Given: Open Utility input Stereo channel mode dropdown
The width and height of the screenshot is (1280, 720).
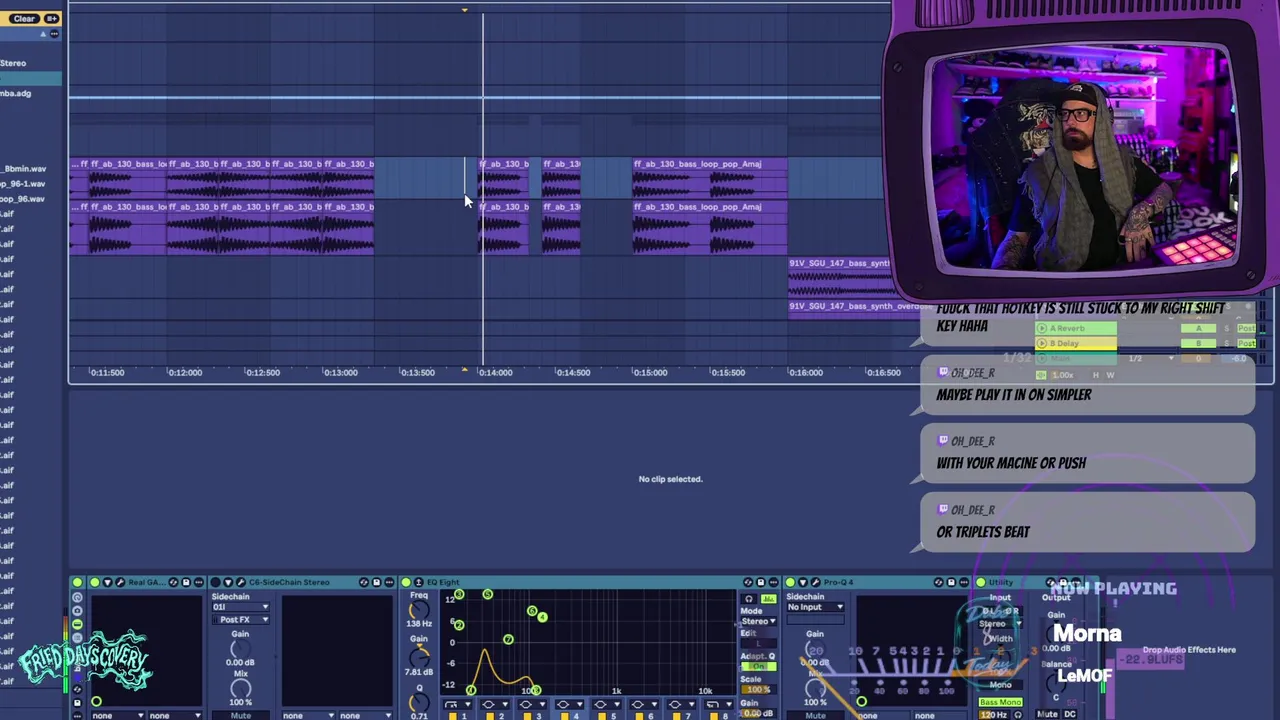Looking at the screenshot, I should (1000, 624).
